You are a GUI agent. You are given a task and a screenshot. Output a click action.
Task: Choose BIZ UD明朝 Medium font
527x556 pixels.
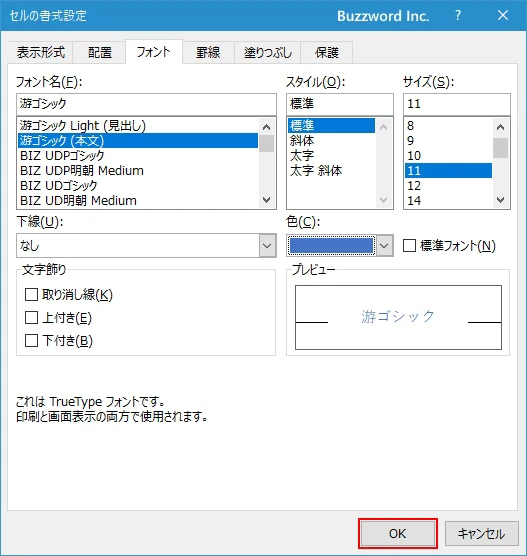pos(138,200)
